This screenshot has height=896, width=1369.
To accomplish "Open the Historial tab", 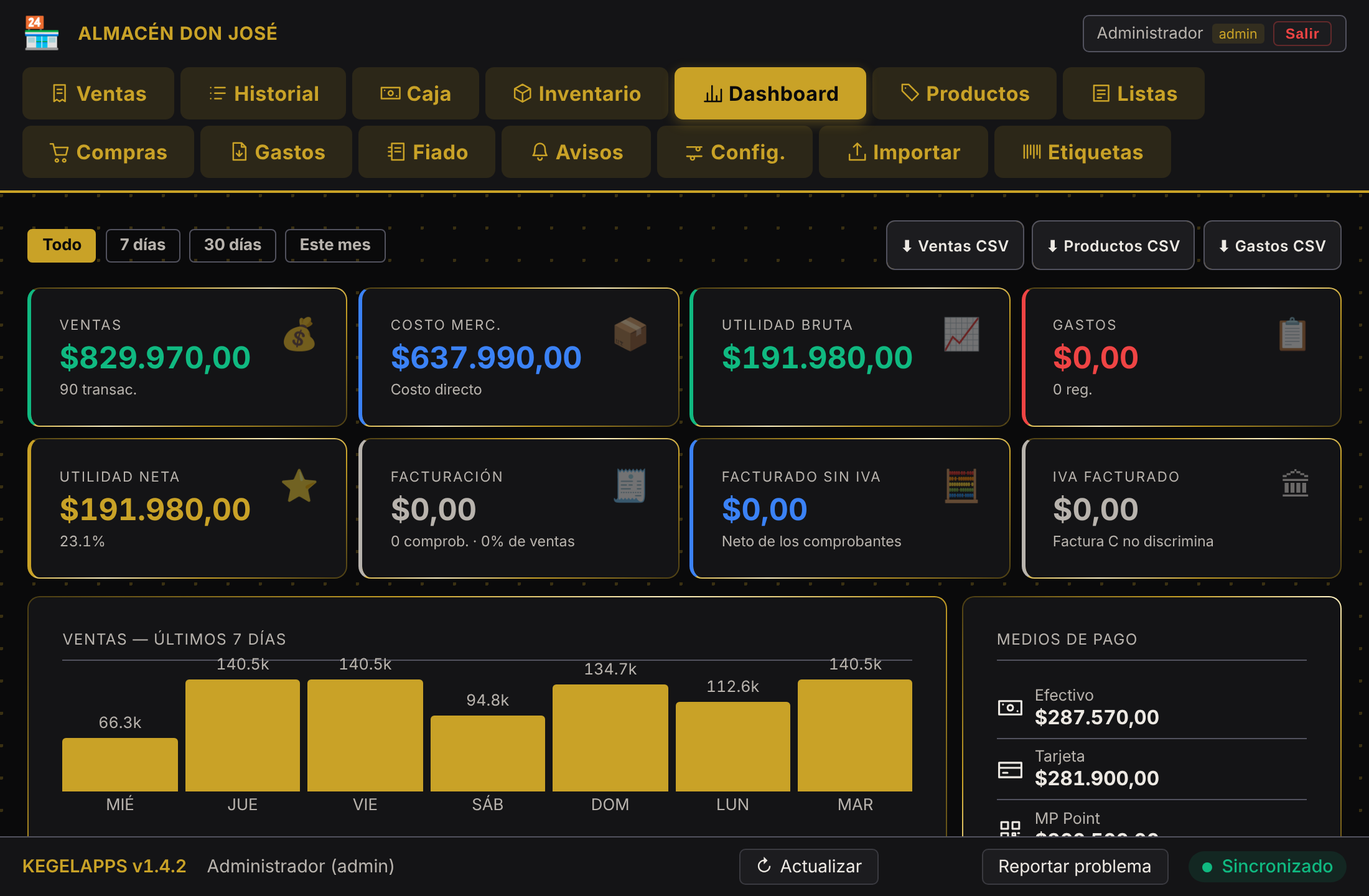I will point(263,93).
